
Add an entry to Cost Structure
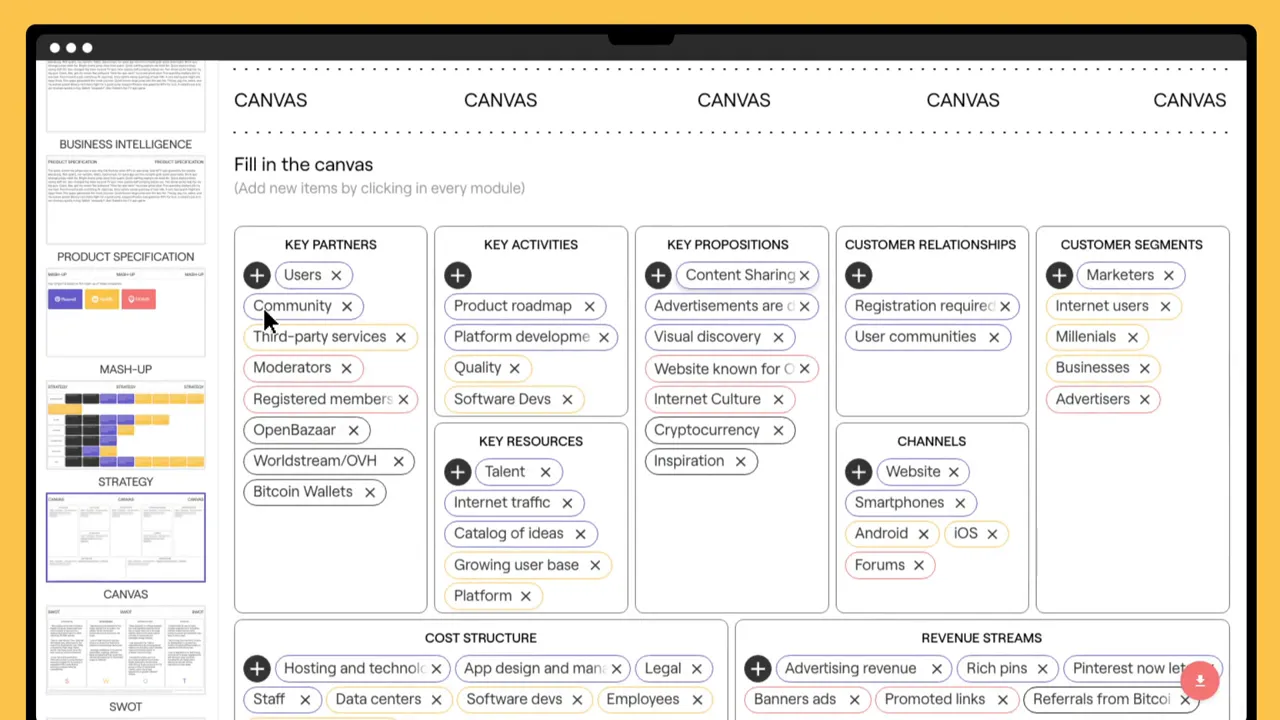(x=256, y=668)
